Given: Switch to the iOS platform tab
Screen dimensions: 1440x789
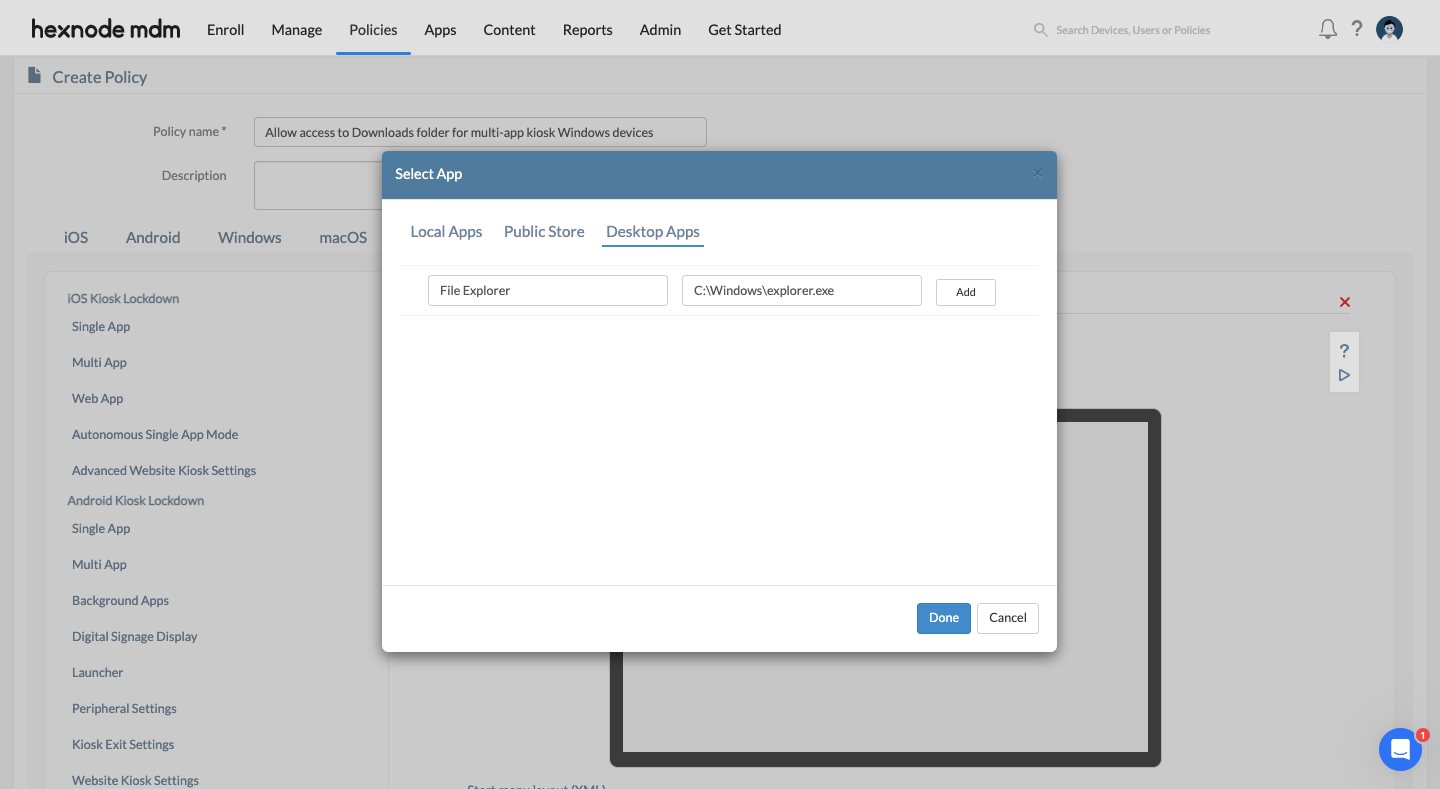Looking at the screenshot, I should pyautogui.click(x=76, y=238).
